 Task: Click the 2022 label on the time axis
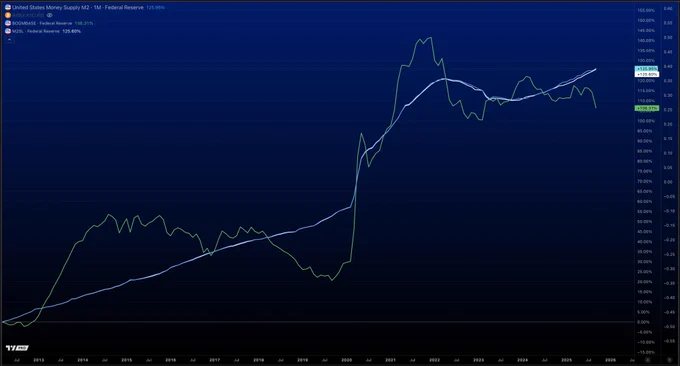coord(435,360)
